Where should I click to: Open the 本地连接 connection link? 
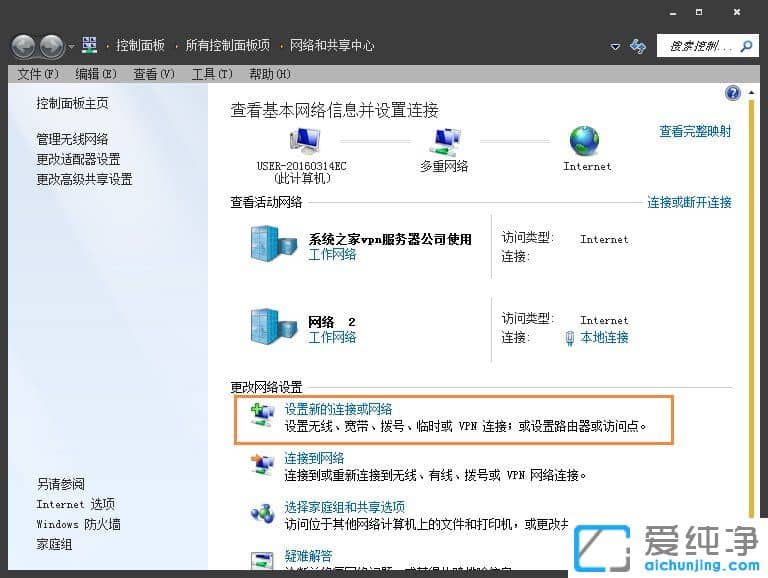tap(604, 337)
